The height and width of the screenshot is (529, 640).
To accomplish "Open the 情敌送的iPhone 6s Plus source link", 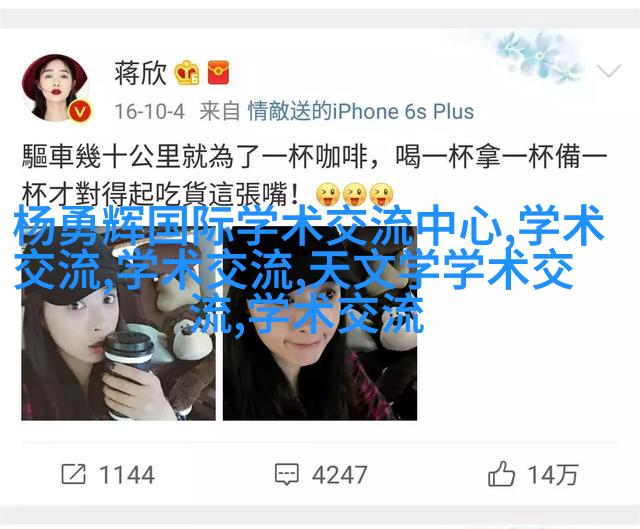I will 361,111.
